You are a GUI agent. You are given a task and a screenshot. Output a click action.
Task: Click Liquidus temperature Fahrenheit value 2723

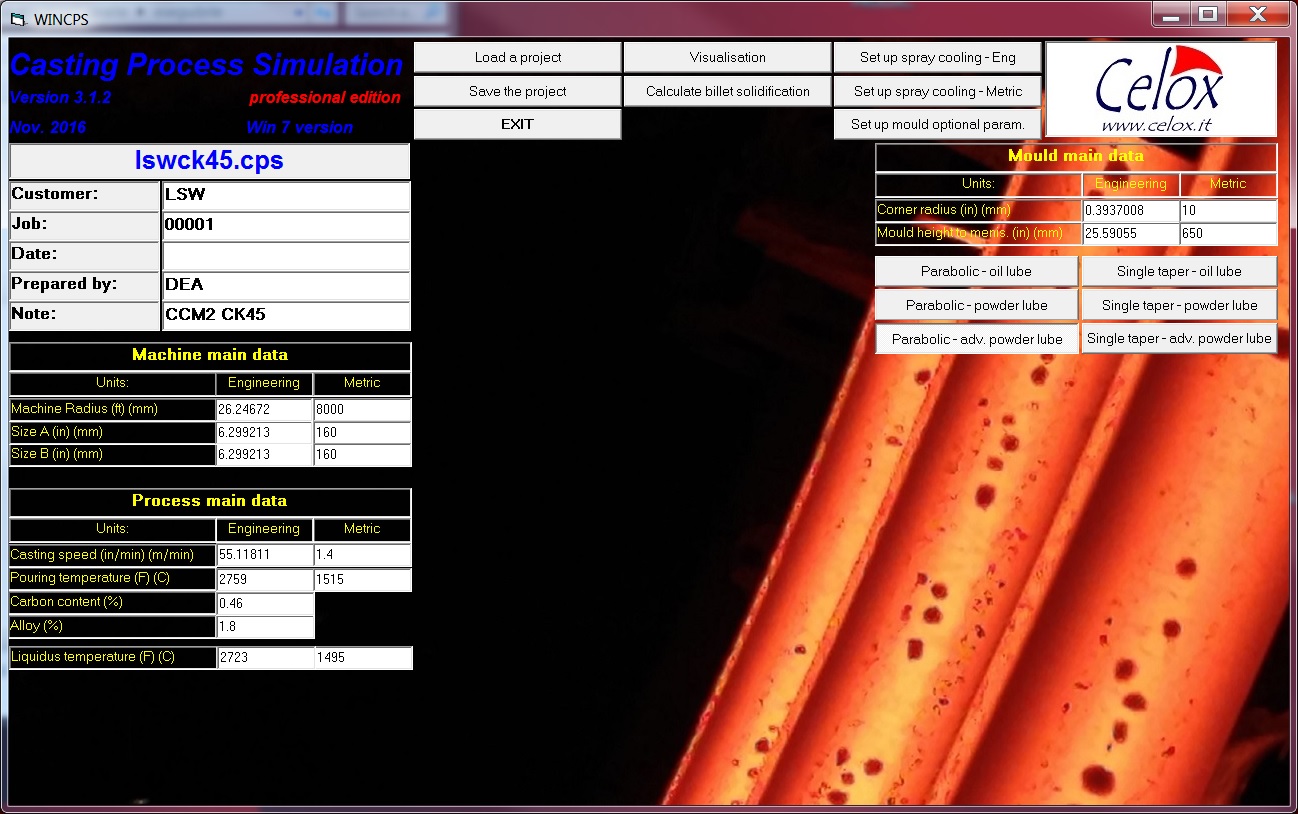click(264, 658)
